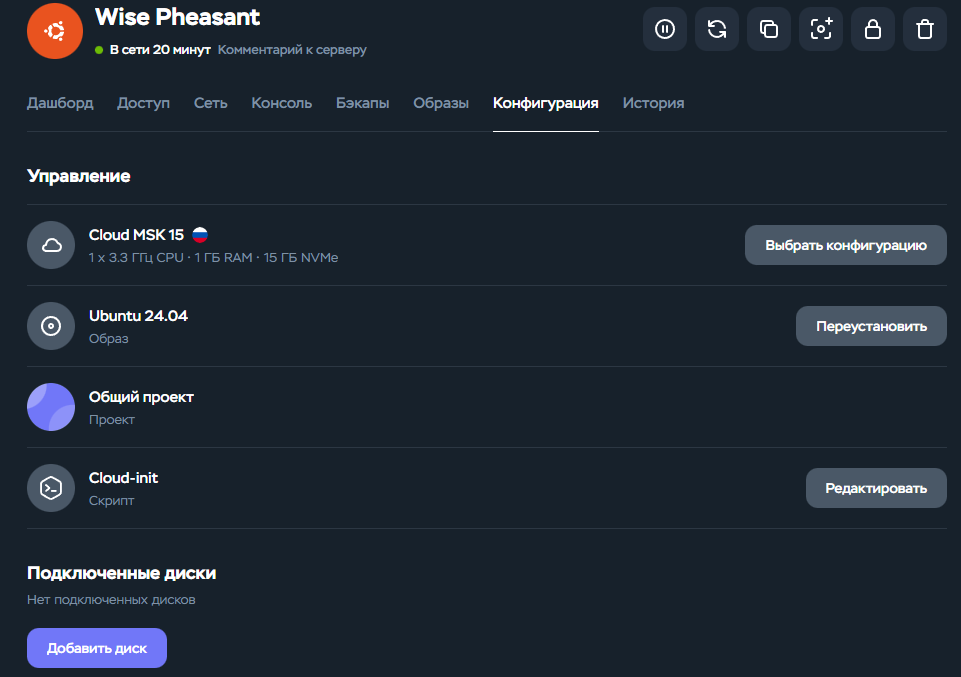Click the create snapshot icon
Screen dimensions: 961x677
click(x=821, y=29)
